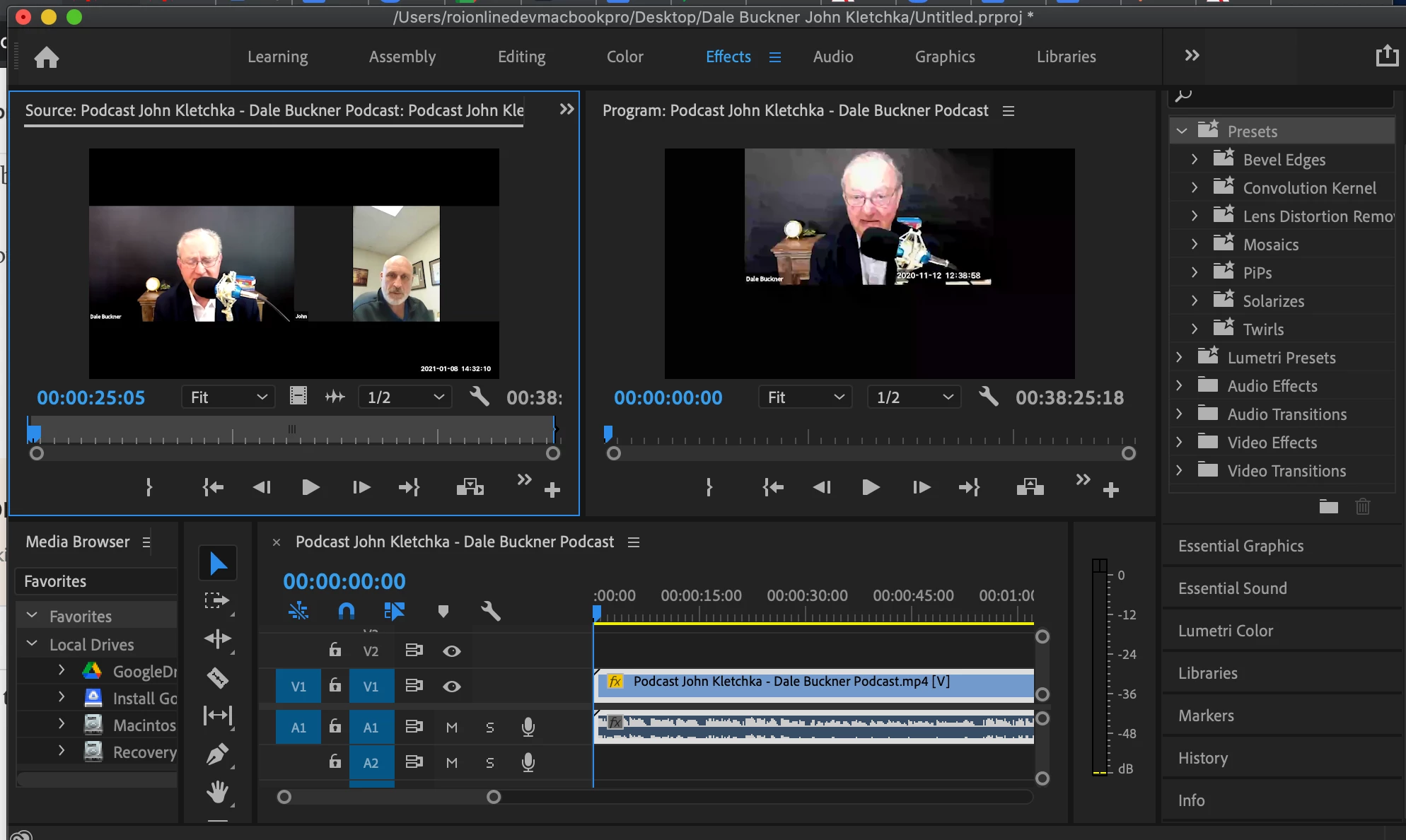Toggle the V1 track lock
This screenshot has width=1406, height=840.
pos(335,686)
